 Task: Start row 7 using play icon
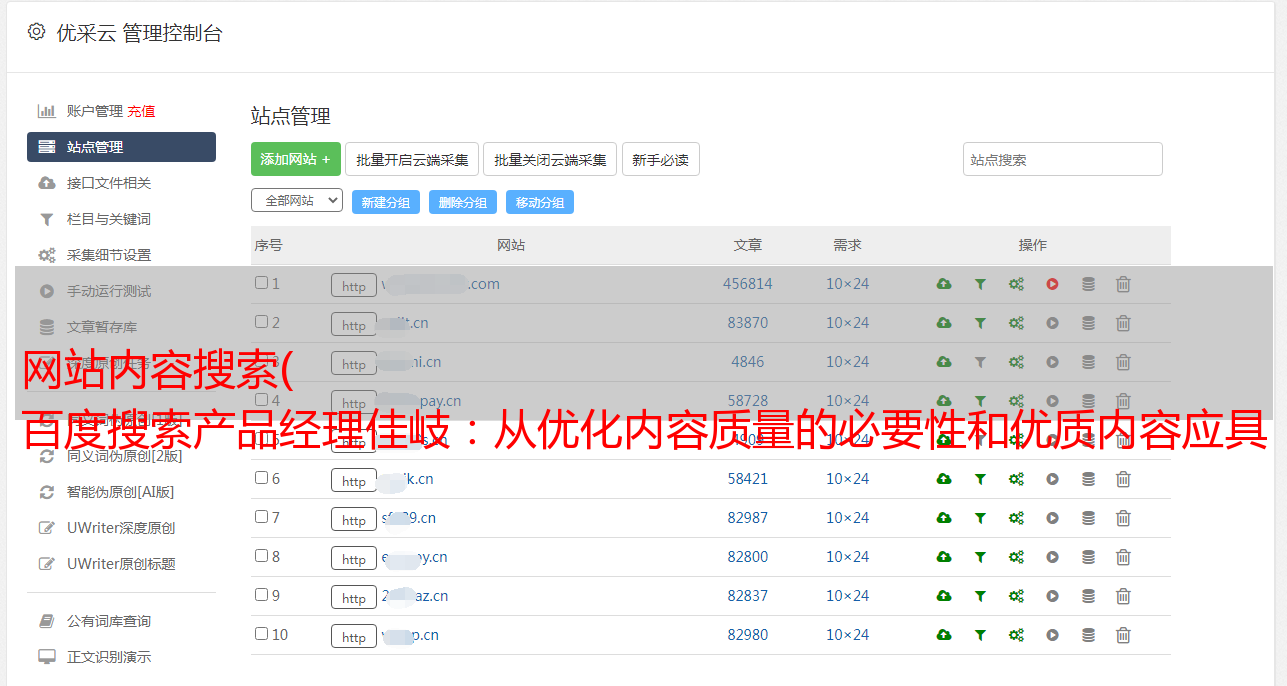(x=1052, y=518)
